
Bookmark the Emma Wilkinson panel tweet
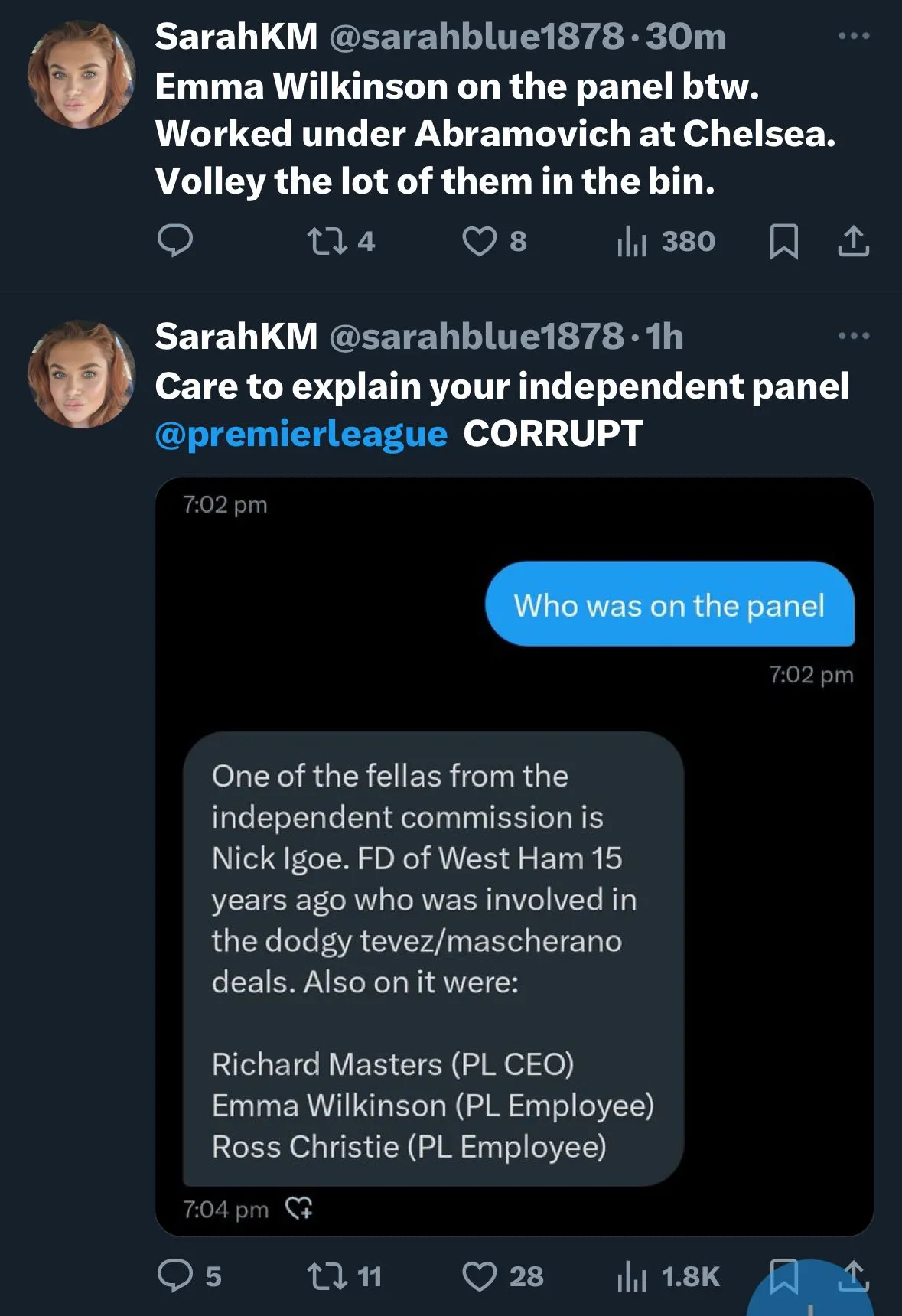[x=783, y=242]
